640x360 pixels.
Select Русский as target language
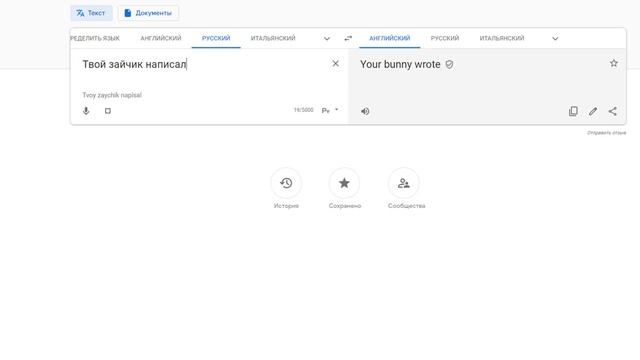point(445,38)
